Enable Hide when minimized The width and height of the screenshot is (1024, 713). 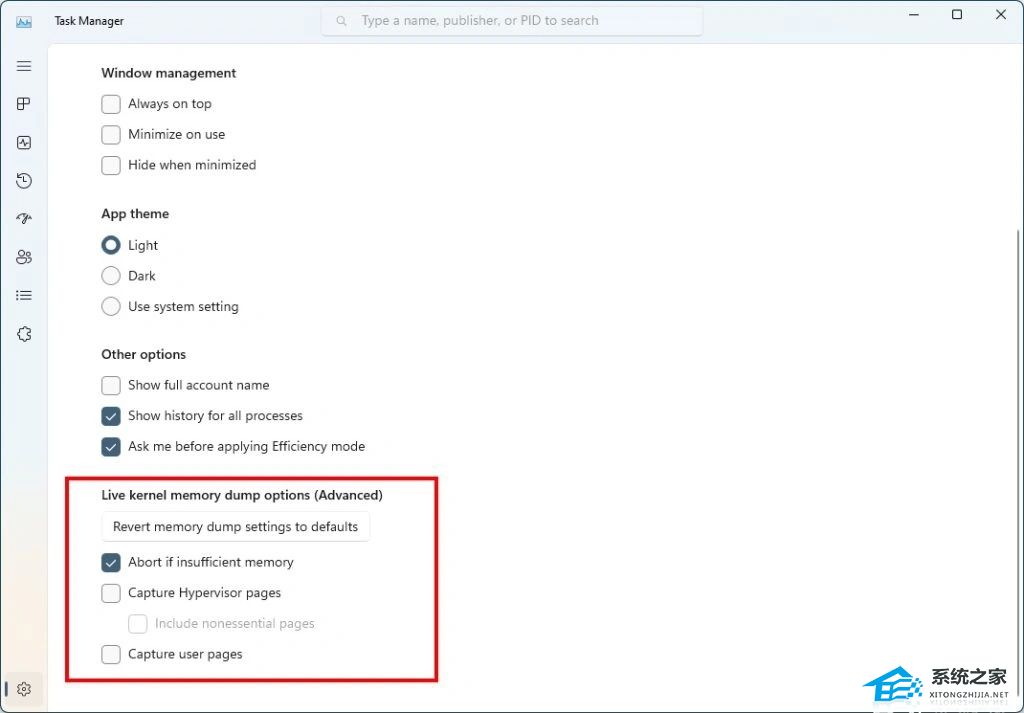click(x=111, y=165)
